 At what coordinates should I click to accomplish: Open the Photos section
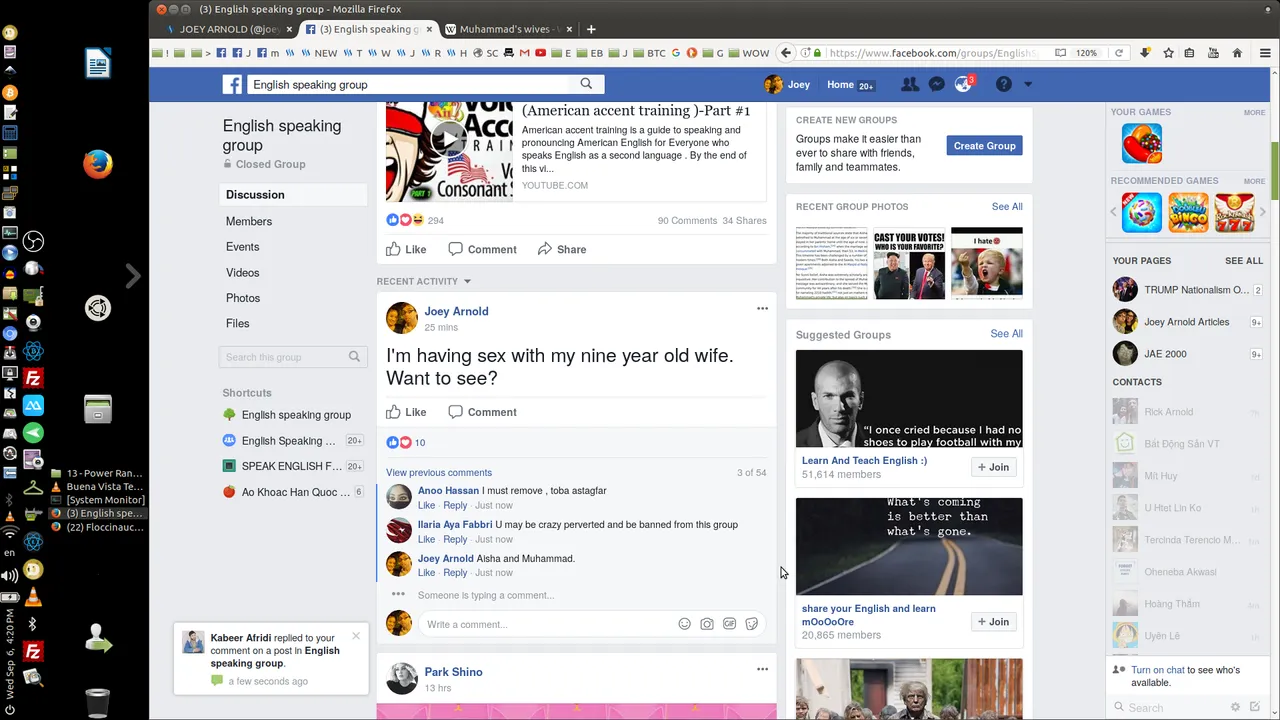click(243, 298)
